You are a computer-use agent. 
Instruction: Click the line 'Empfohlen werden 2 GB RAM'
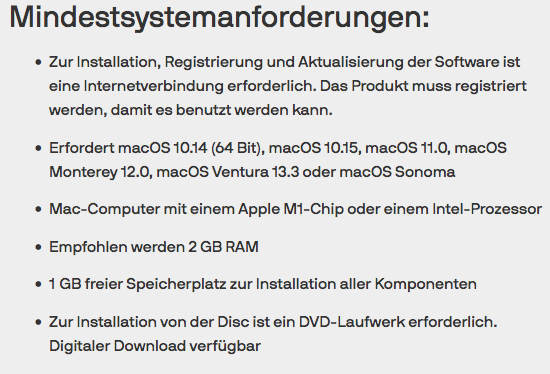(x=154, y=247)
